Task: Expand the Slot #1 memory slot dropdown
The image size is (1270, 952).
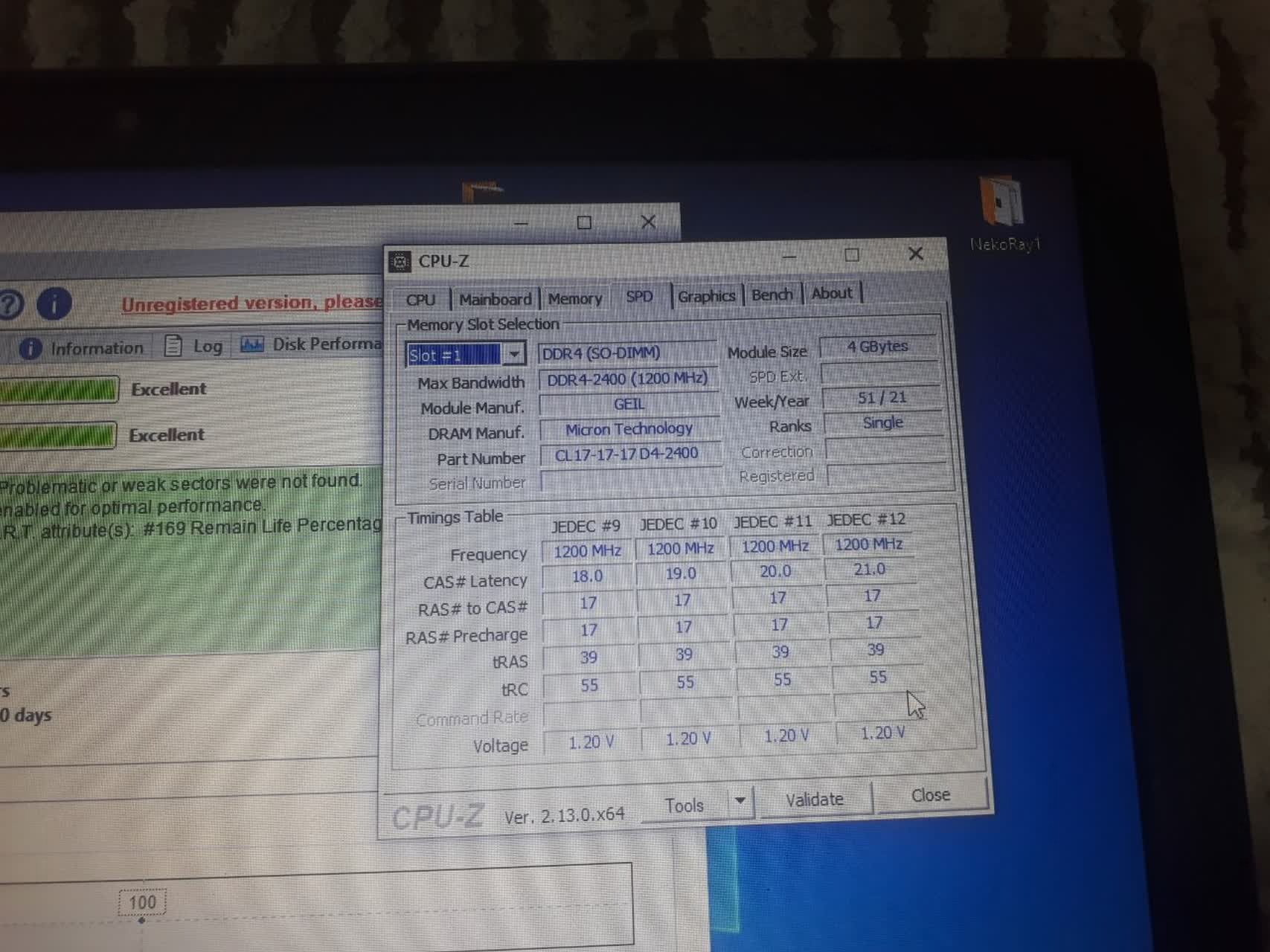Action: (513, 354)
